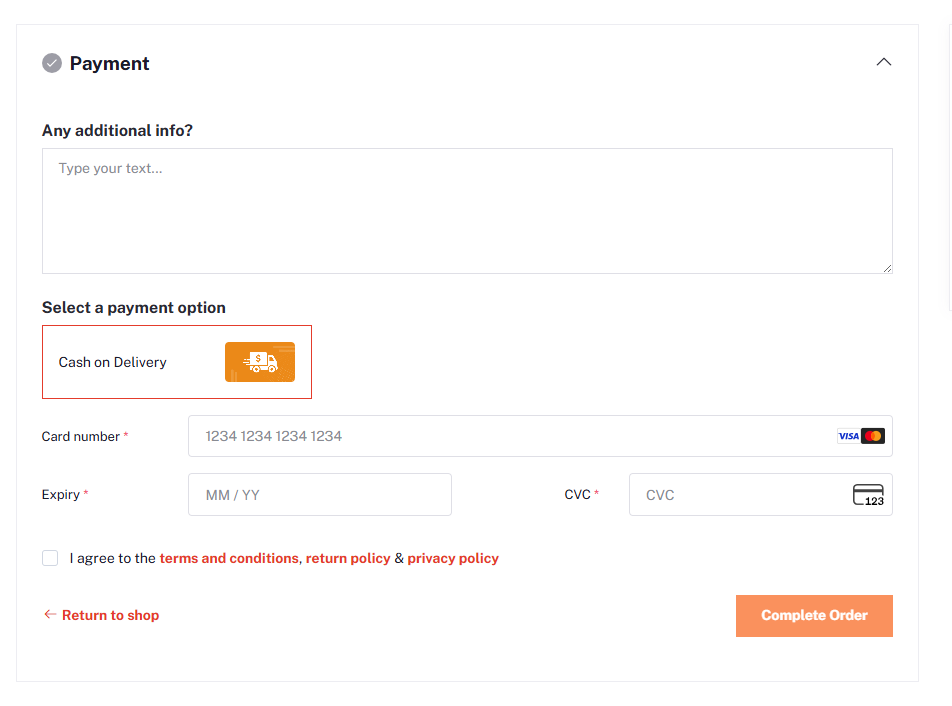Collapse the Payment section chevron
Screen dimensions: 952x706
pos(883,62)
